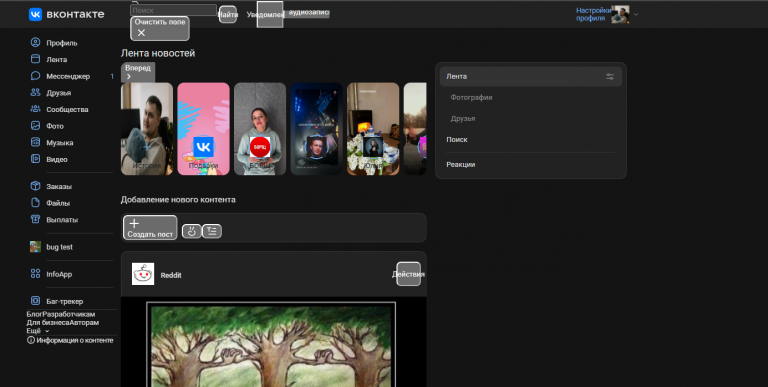This screenshot has height=387, width=768.
Task: Click the emoji hand icon beside Создать пост
Action: 192,231
